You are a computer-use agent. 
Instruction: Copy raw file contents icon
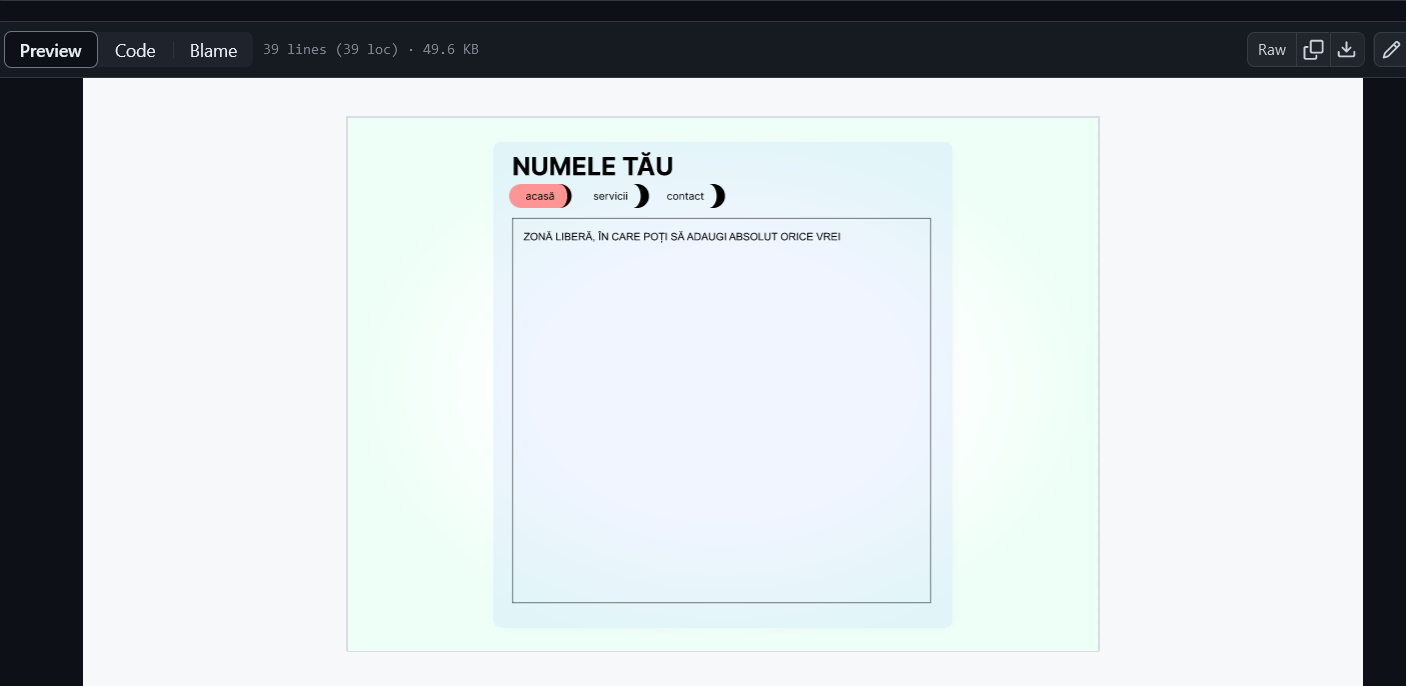1313,49
